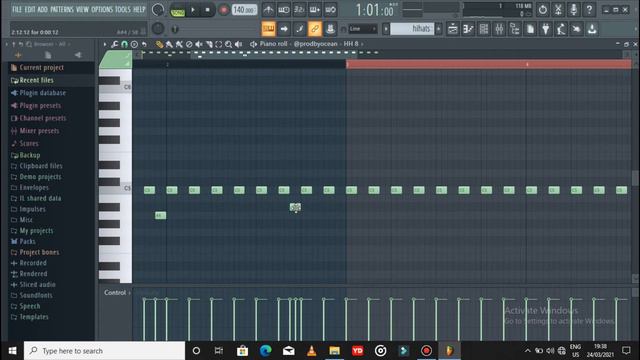Select the piano roll Slice tool
The width and height of the screenshot is (640, 360).
click(209, 44)
